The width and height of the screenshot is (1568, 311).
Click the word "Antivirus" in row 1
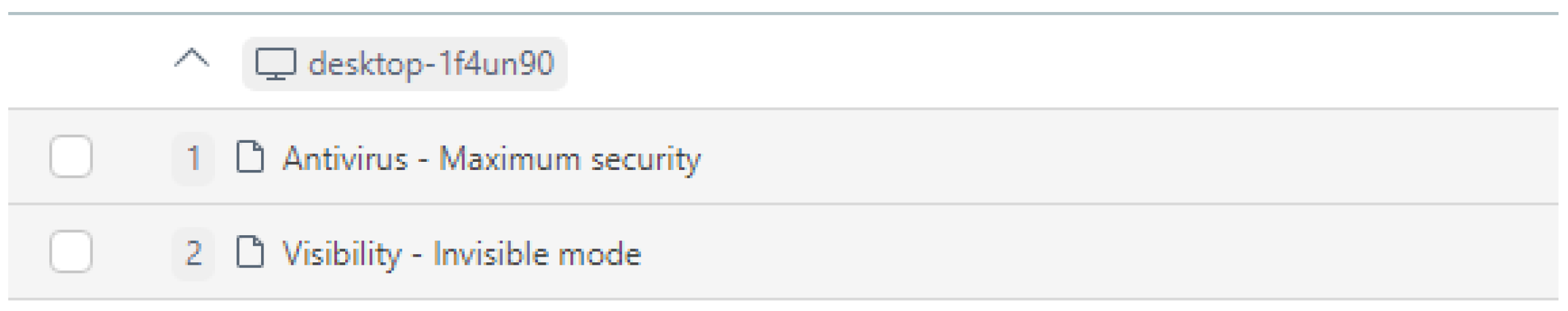(x=345, y=159)
